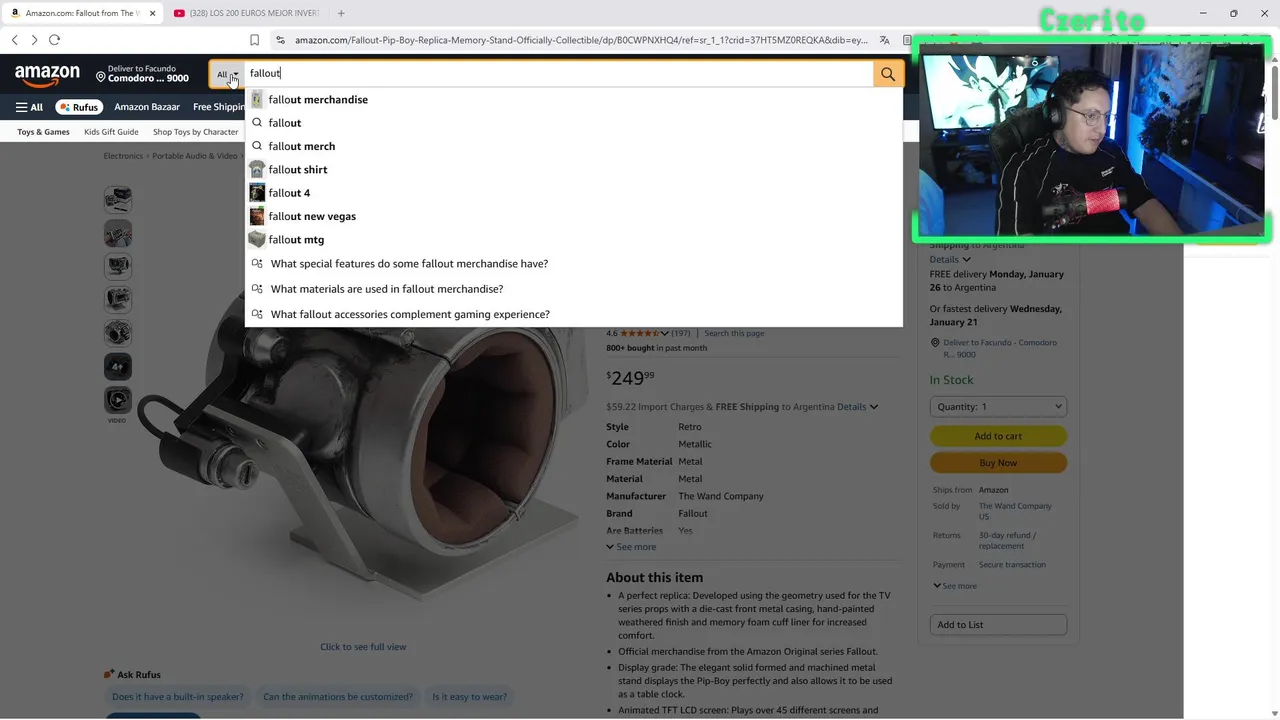Viewport: 1280px width, 720px height.
Task: Click the orange search magnifier button
Action: click(x=888, y=73)
